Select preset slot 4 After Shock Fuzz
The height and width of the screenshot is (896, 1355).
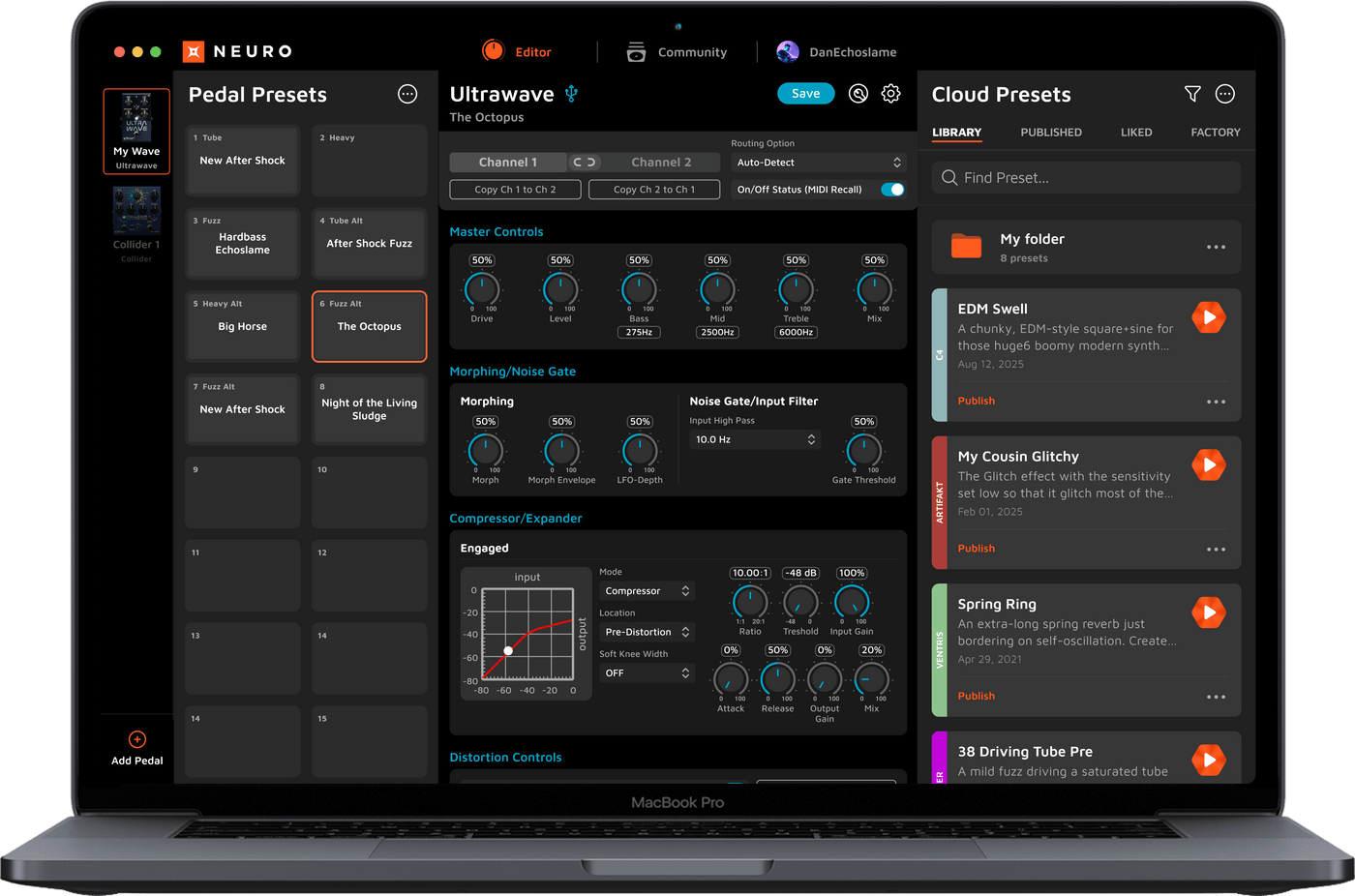coord(370,244)
